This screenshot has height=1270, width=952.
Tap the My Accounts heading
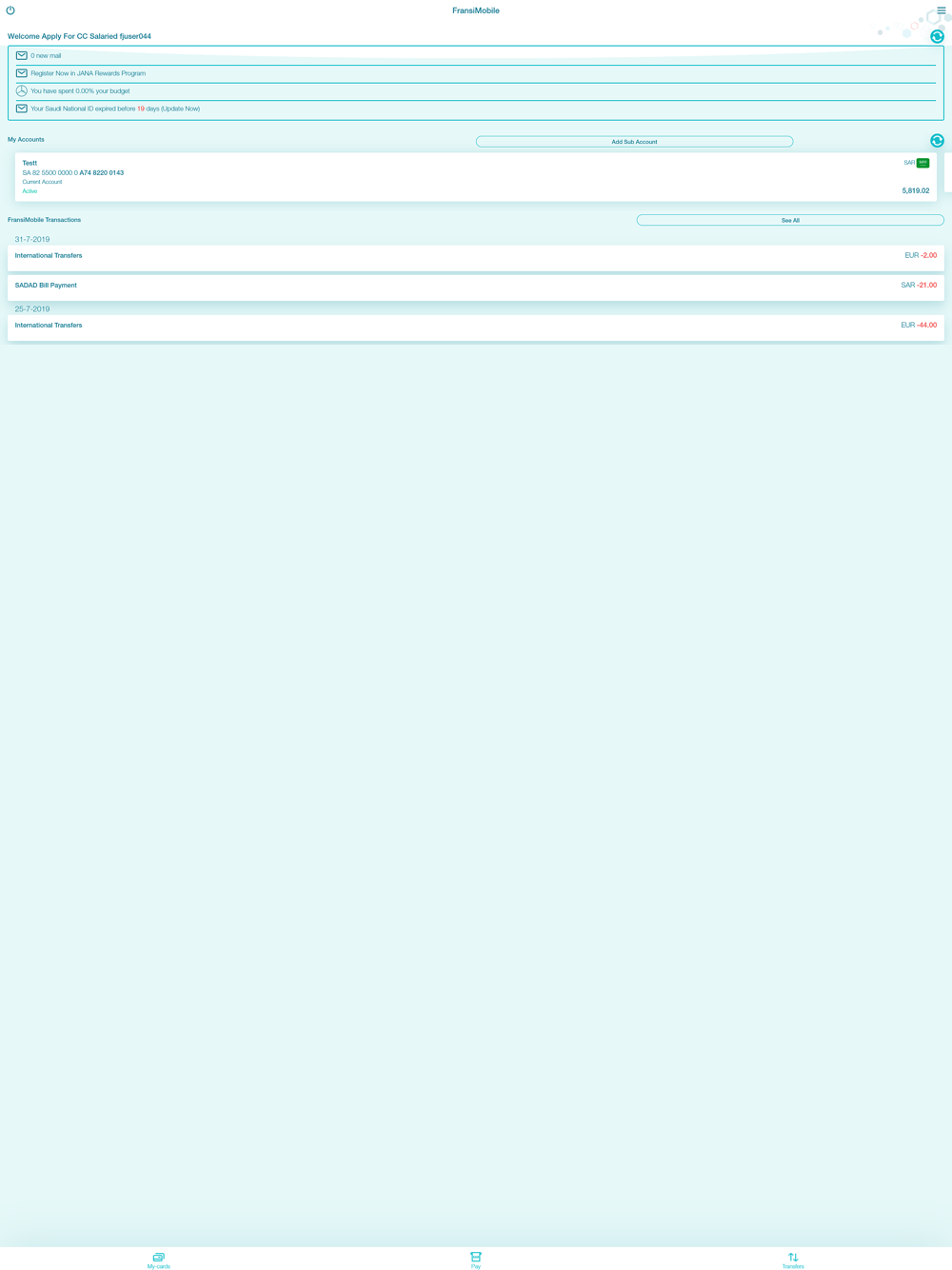[26, 140]
